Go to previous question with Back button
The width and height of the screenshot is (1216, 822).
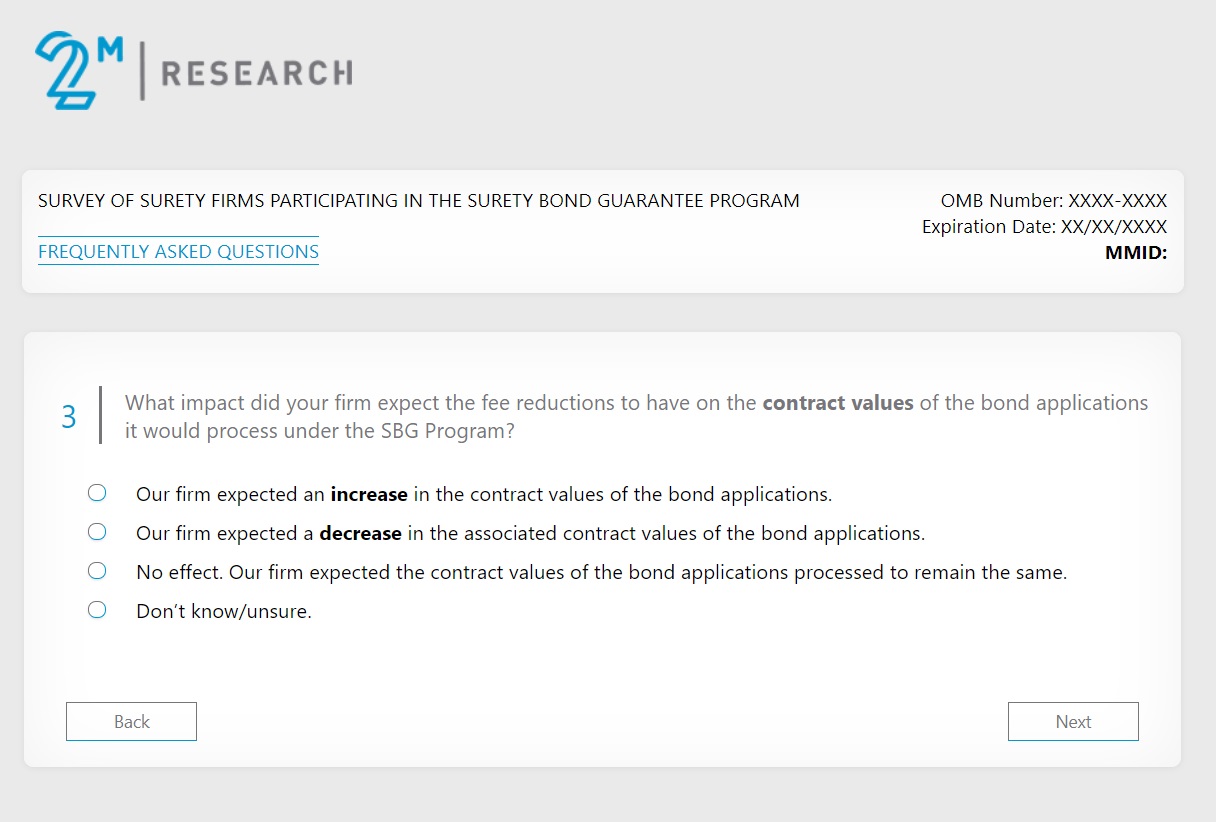[x=131, y=722]
